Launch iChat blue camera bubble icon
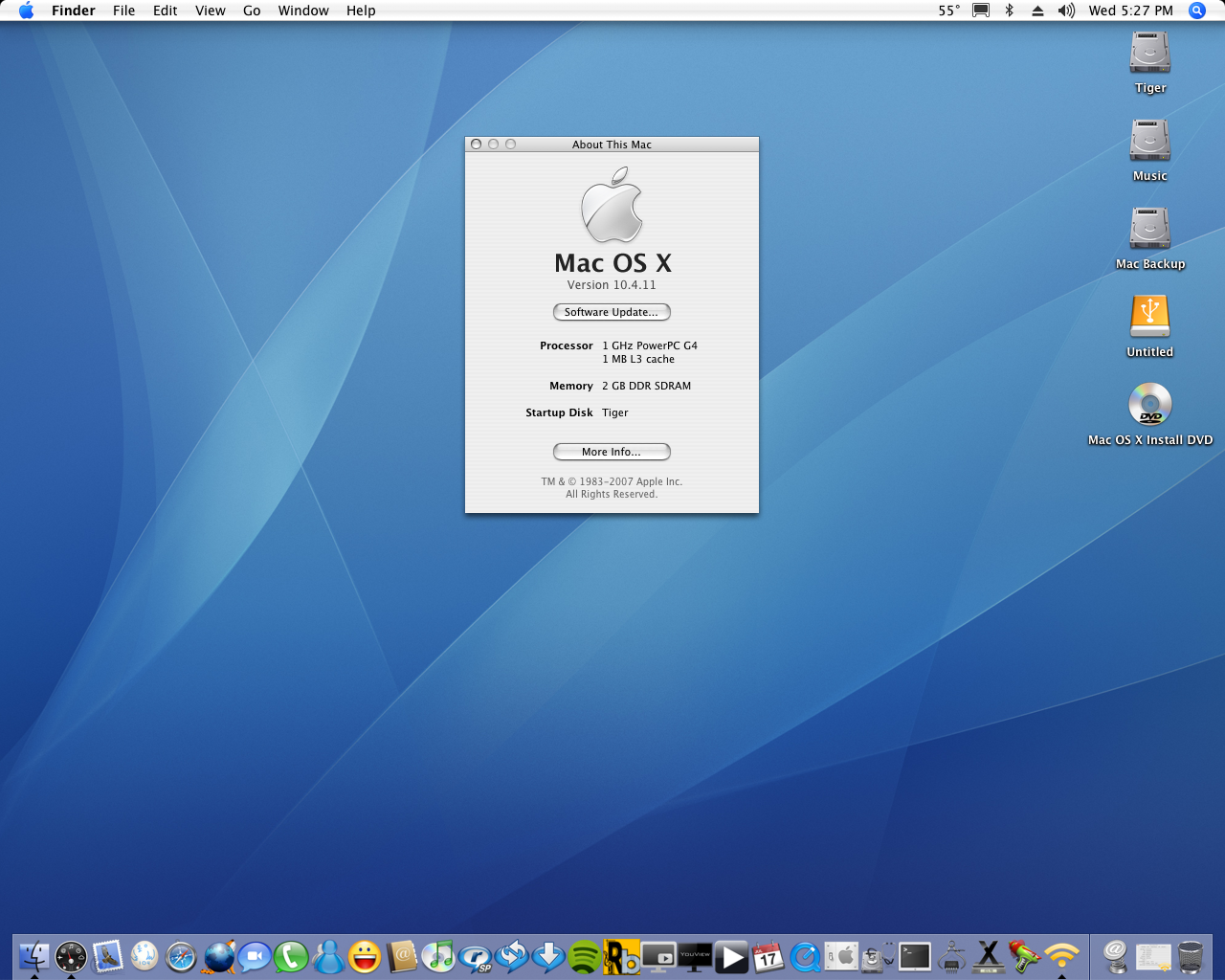1225x980 pixels. point(255,956)
